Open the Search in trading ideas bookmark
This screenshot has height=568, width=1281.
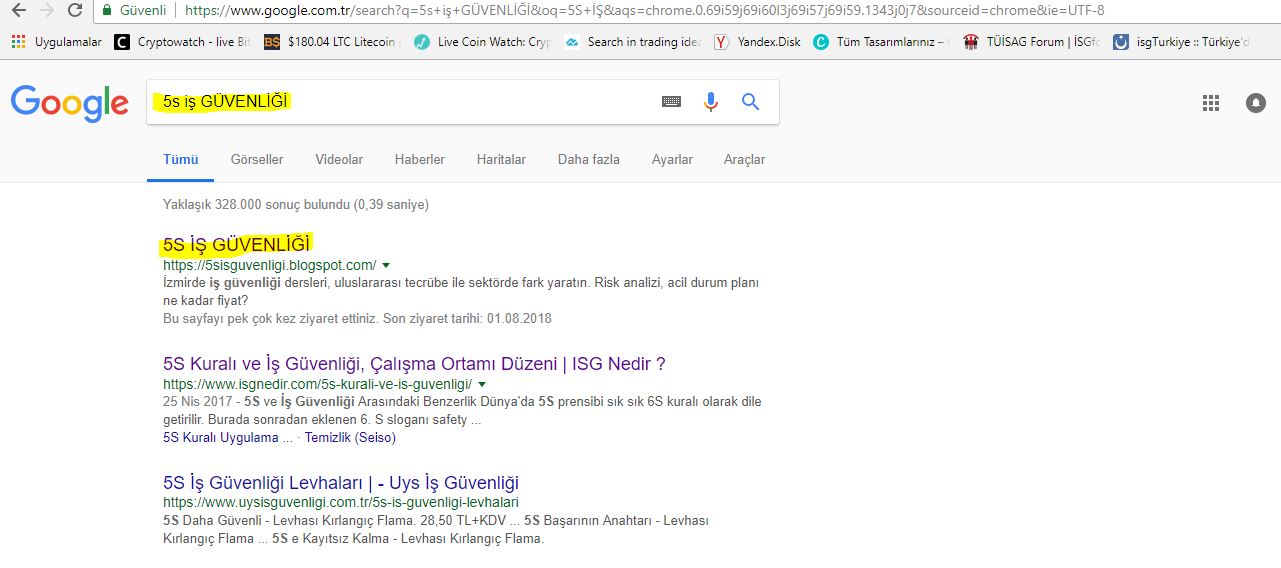633,42
